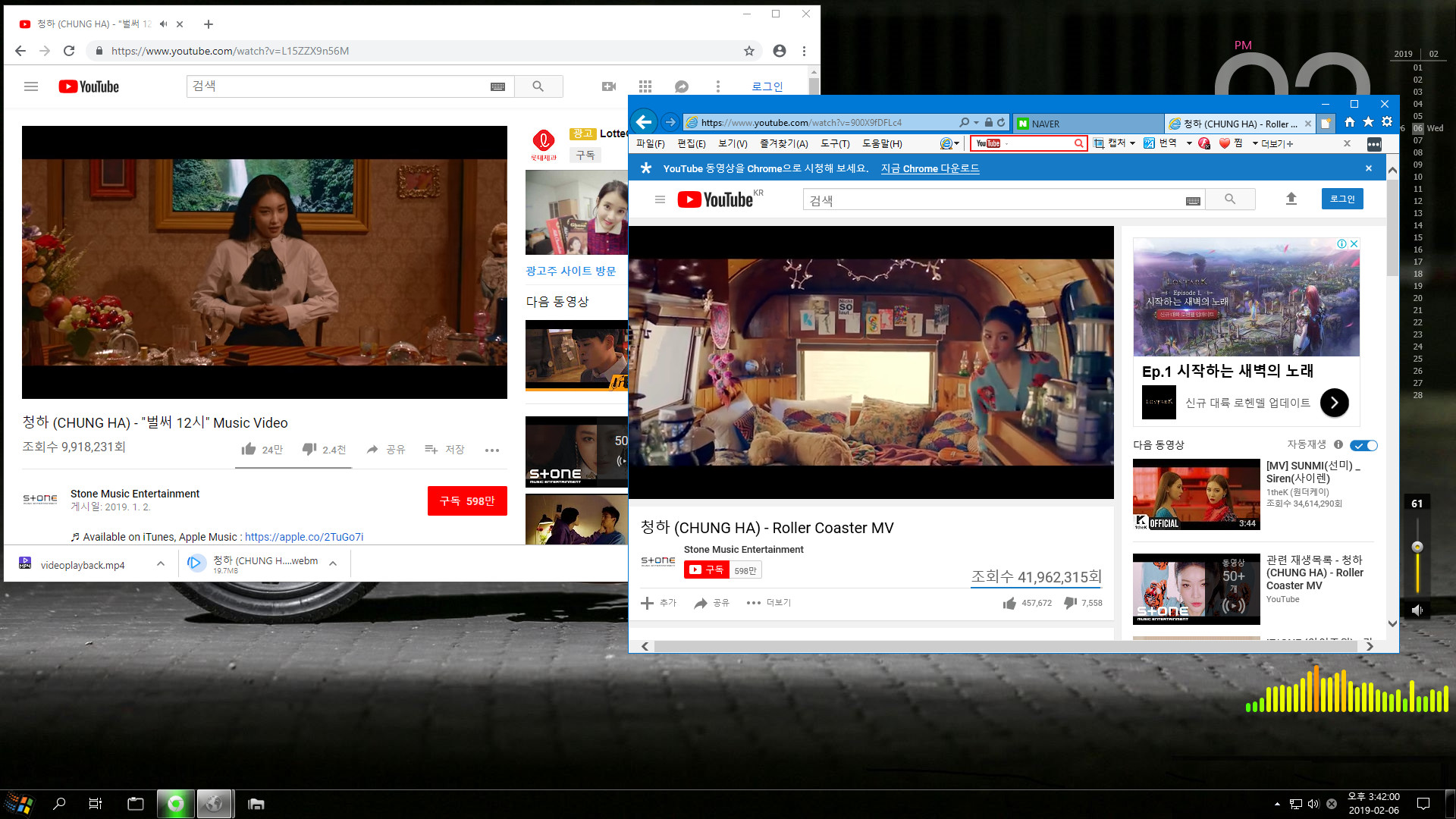Open the IE toolbar three-dots options icon
The width and height of the screenshot is (1456, 819).
coord(1373,143)
